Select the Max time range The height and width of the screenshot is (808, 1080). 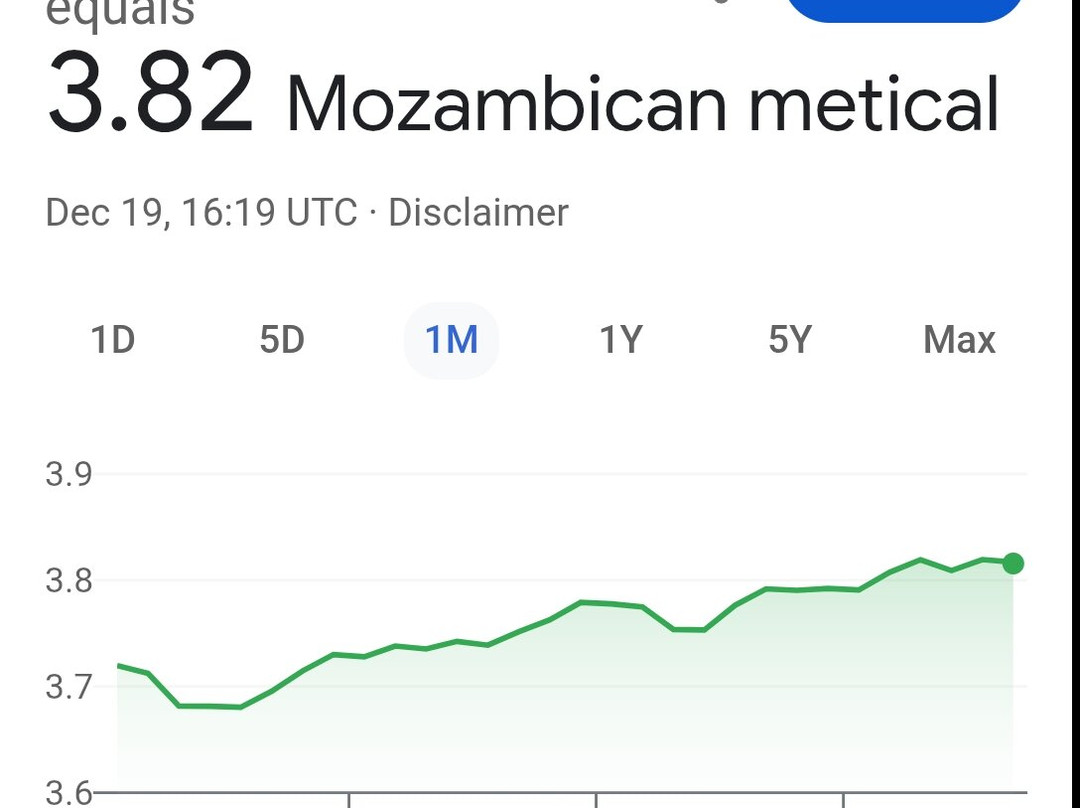pyautogui.click(x=959, y=341)
